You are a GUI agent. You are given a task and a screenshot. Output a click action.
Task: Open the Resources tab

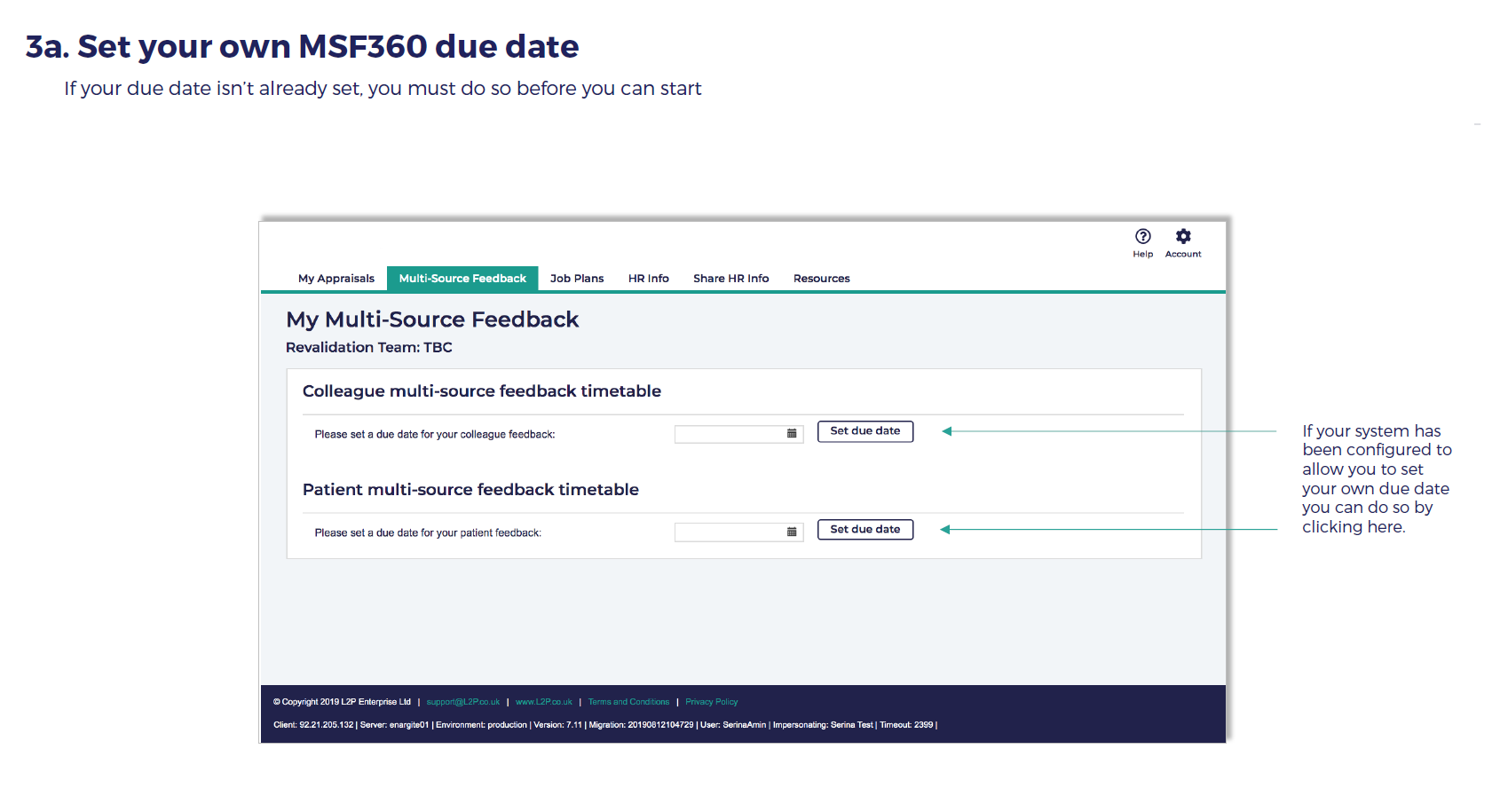click(x=821, y=279)
